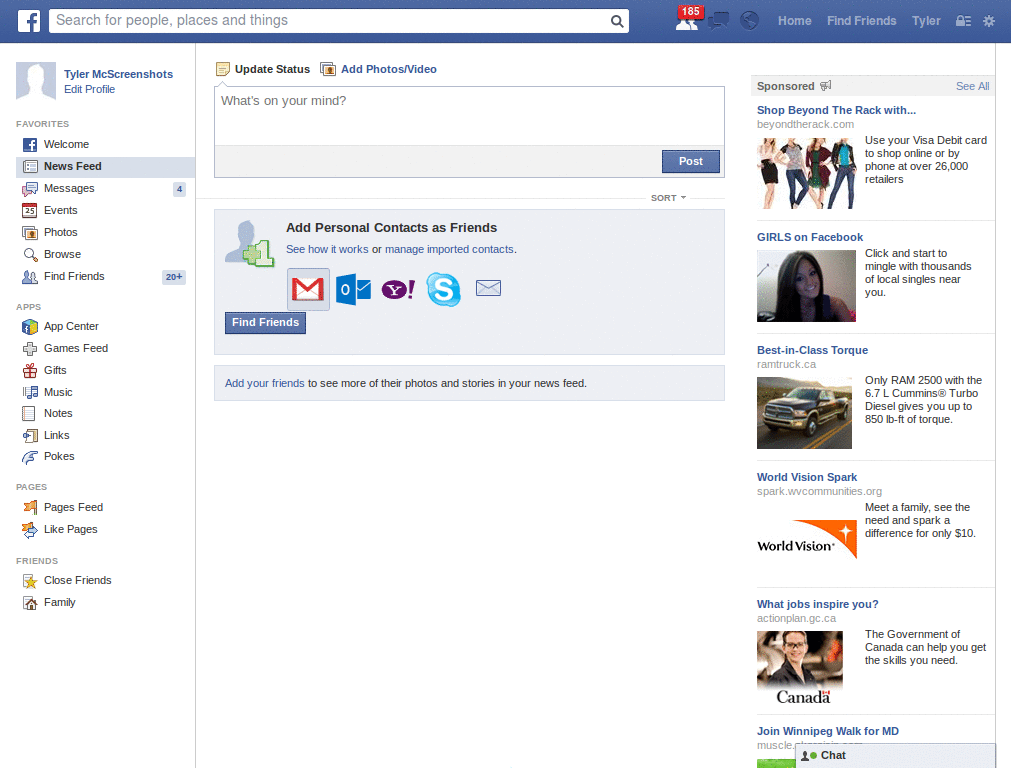1024x768 pixels.
Task: Open Shop Beyond The Rack ad link
Action: (836, 110)
